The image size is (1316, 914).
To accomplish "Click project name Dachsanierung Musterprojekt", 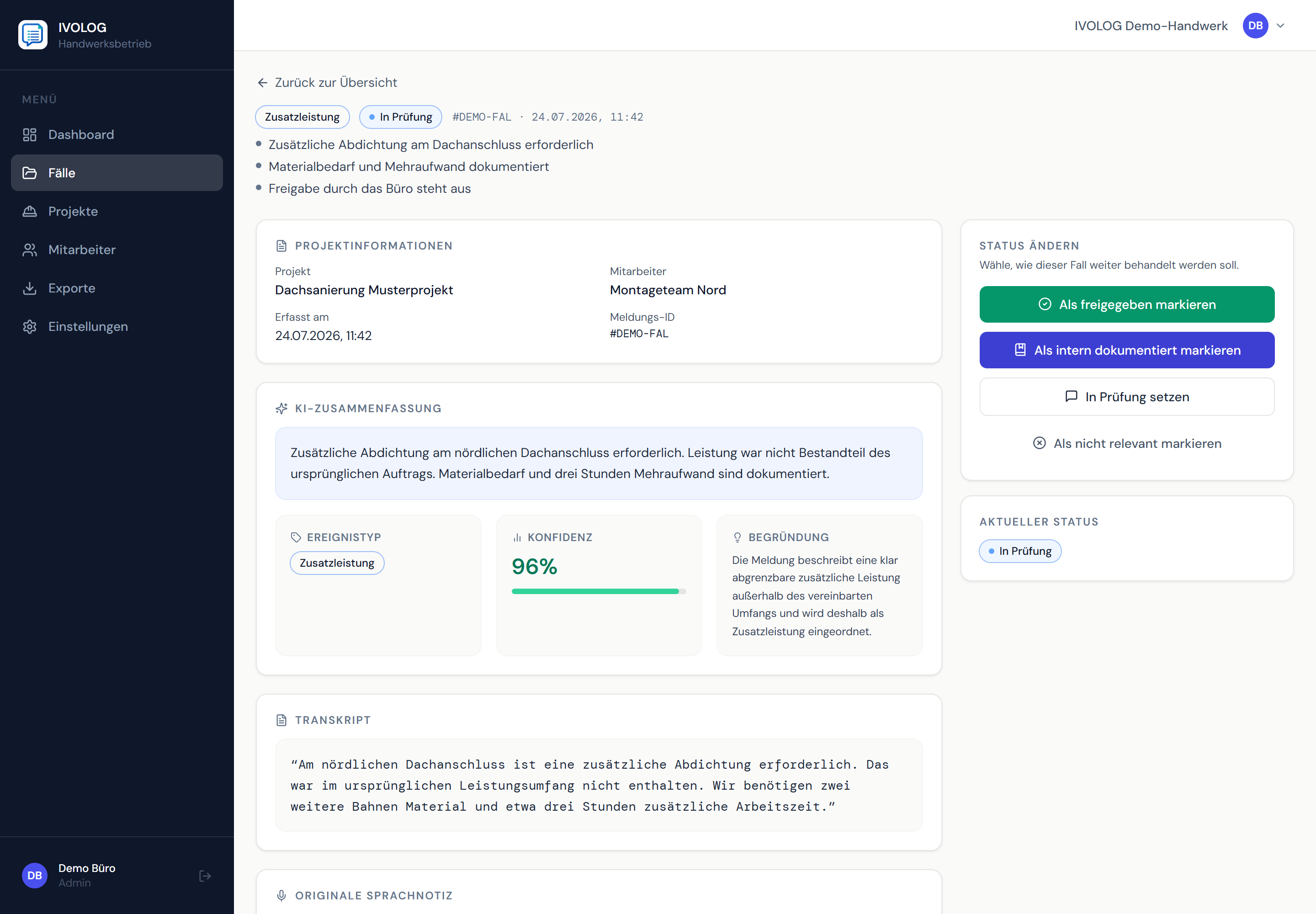I will click(x=364, y=290).
